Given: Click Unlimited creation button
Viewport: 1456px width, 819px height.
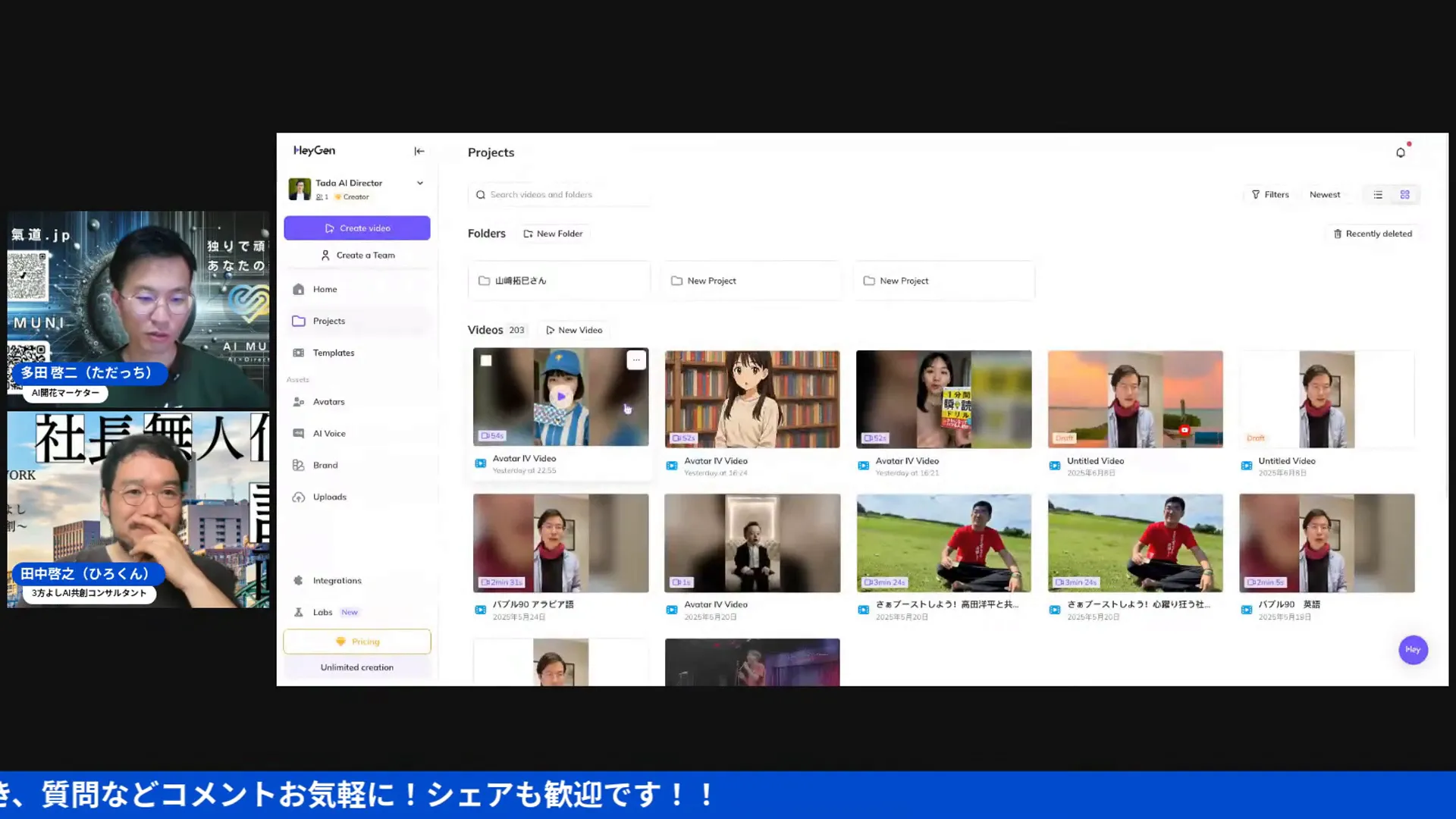Looking at the screenshot, I should coord(357,667).
